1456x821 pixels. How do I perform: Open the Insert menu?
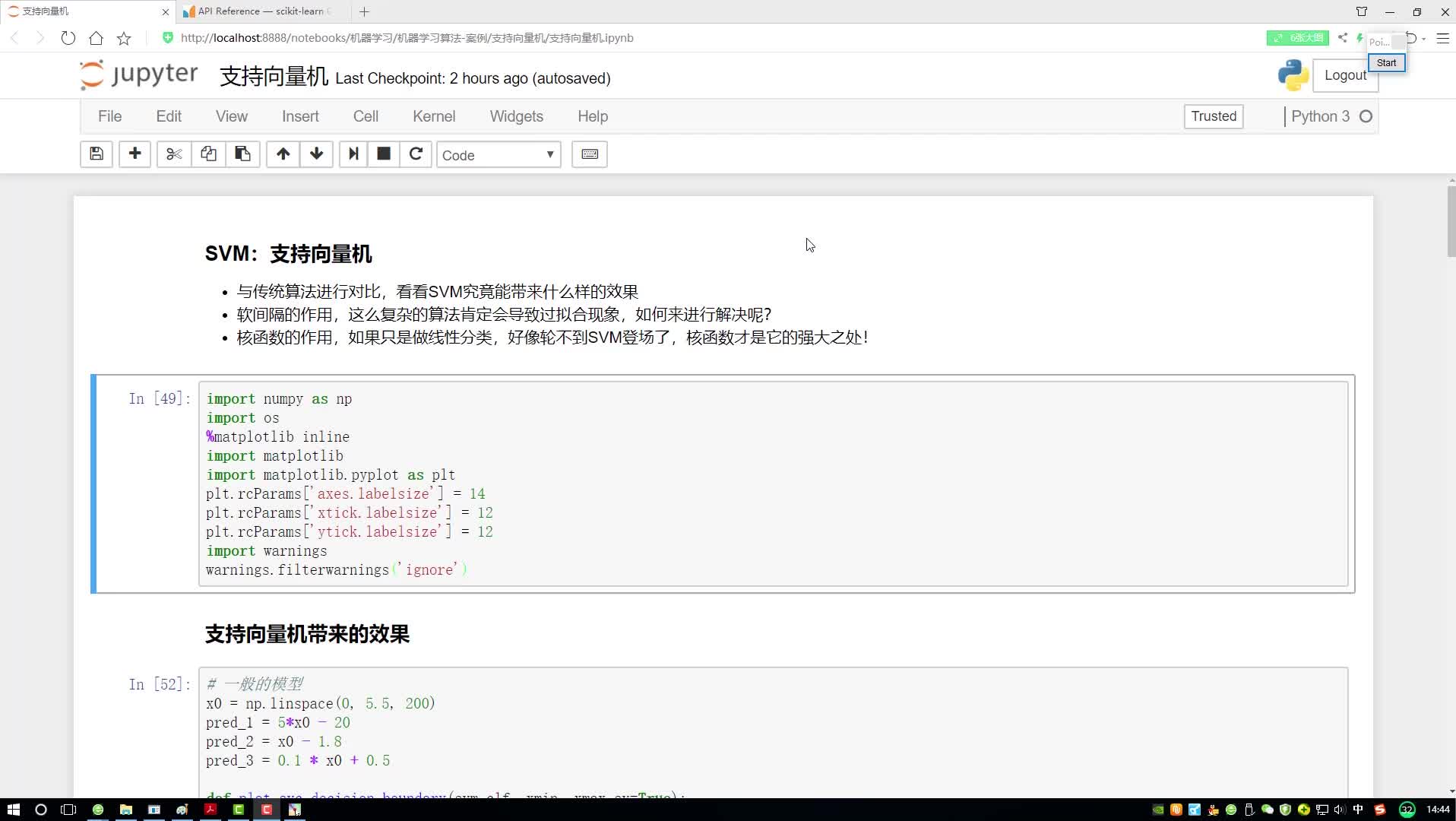[x=300, y=116]
